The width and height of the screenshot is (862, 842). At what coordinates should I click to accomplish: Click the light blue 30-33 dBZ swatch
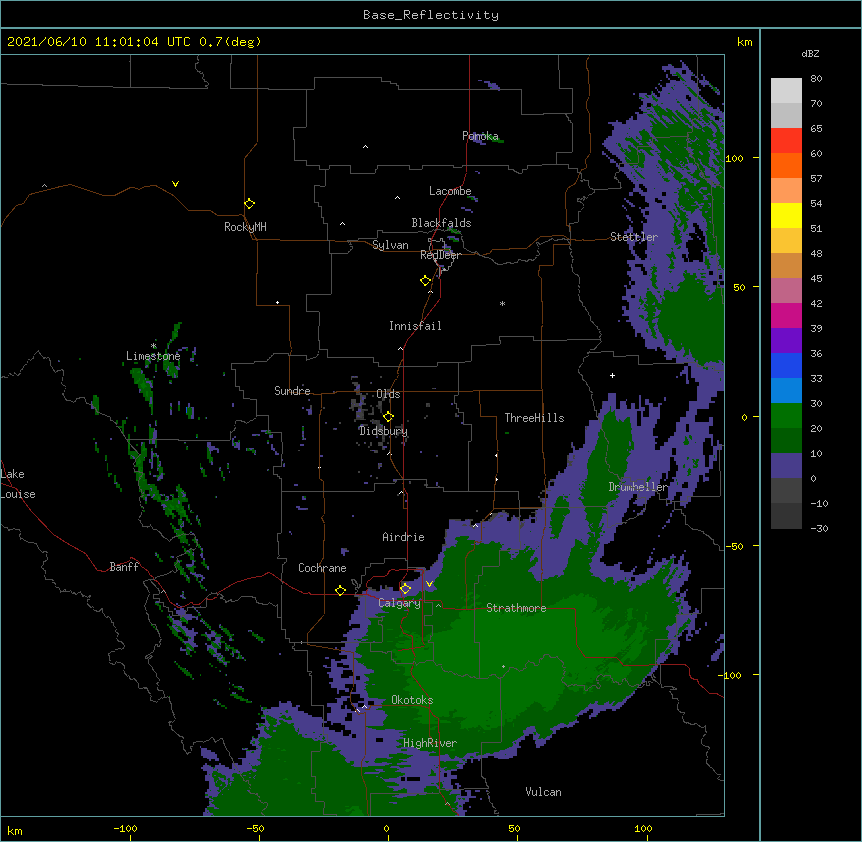[x=786, y=391]
